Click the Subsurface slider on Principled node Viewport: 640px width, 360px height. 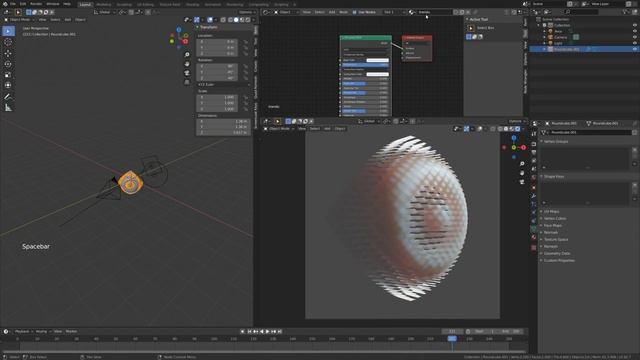pyautogui.click(x=365, y=65)
